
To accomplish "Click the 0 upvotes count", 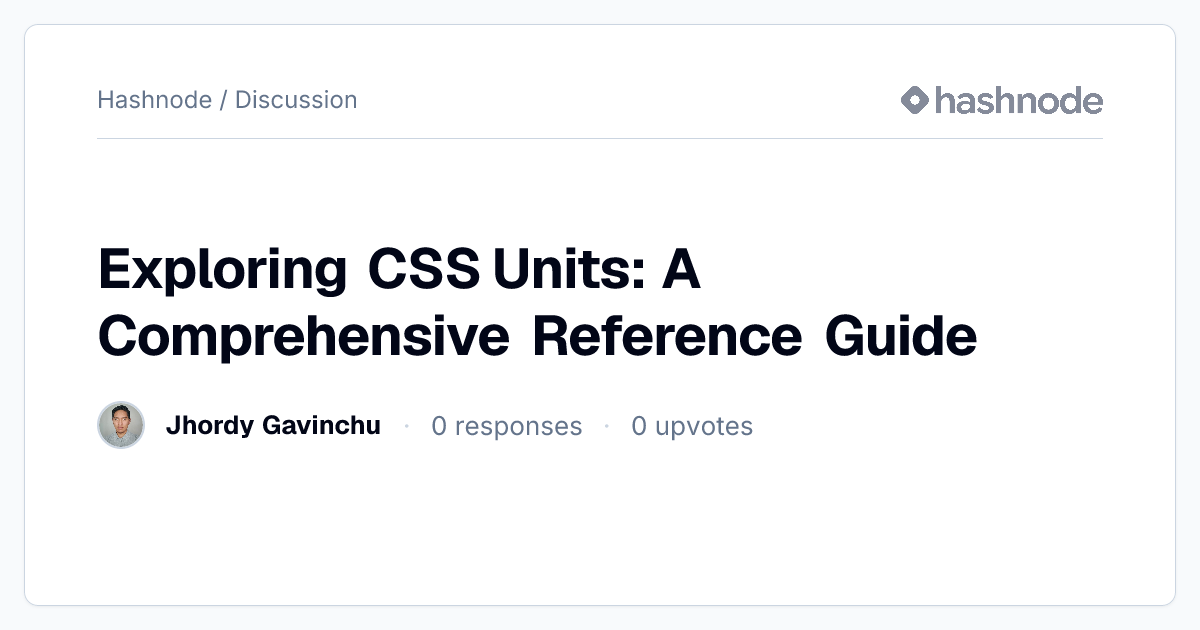I will pos(692,427).
